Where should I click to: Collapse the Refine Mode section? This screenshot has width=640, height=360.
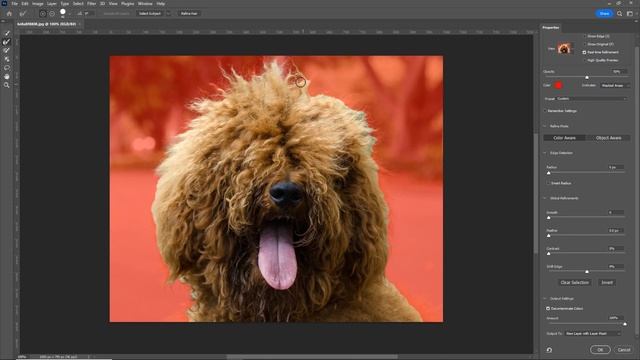545,126
